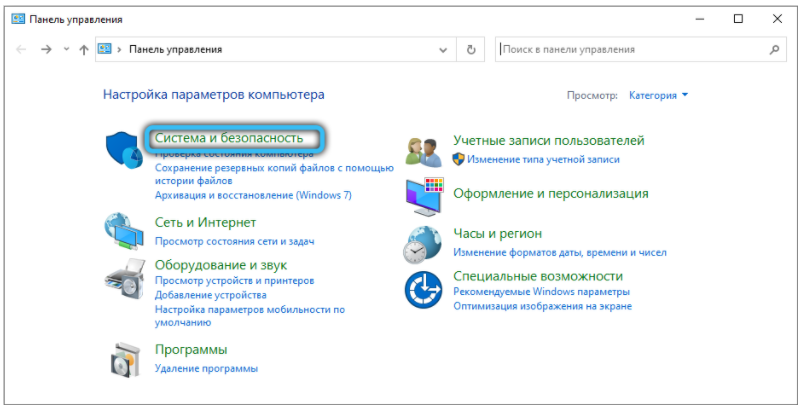
Task: Click the refresh button in address bar
Action: (x=471, y=49)
